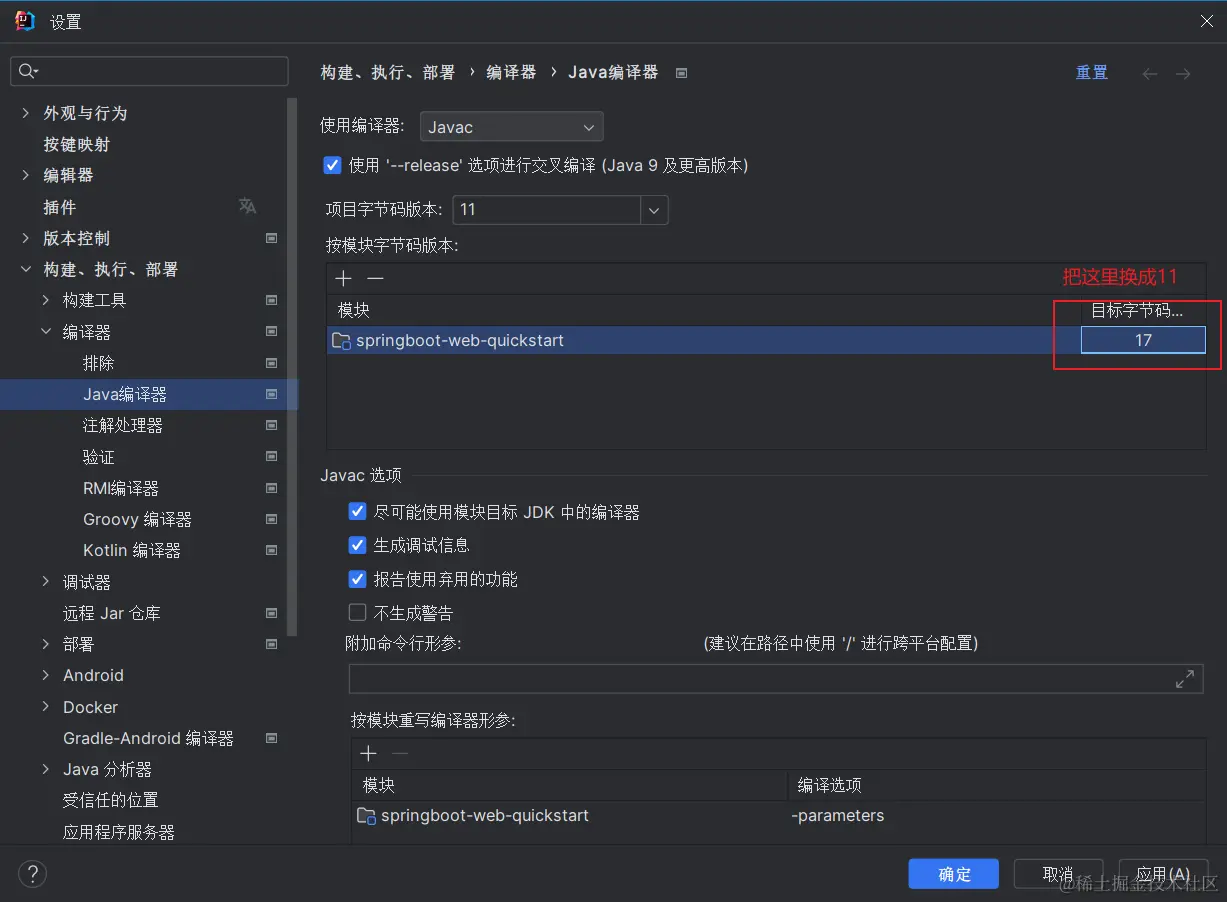Expand the 编辑器 tree node
This screenshot has width=1227, height=902.
pyautogui.click(x=25, y=175)
